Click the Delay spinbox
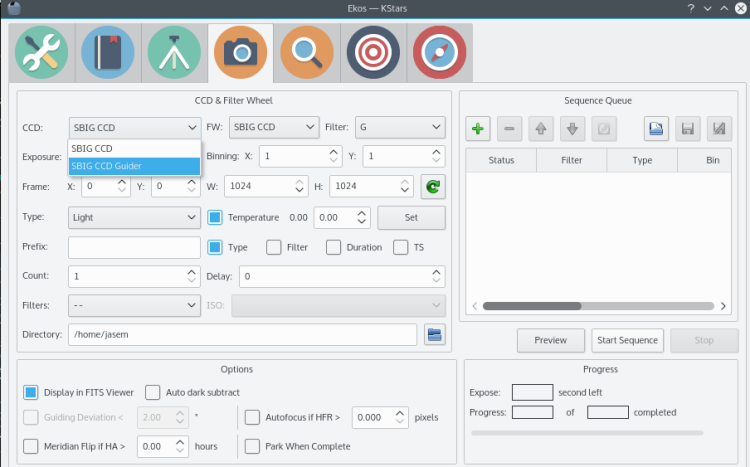 342,277
